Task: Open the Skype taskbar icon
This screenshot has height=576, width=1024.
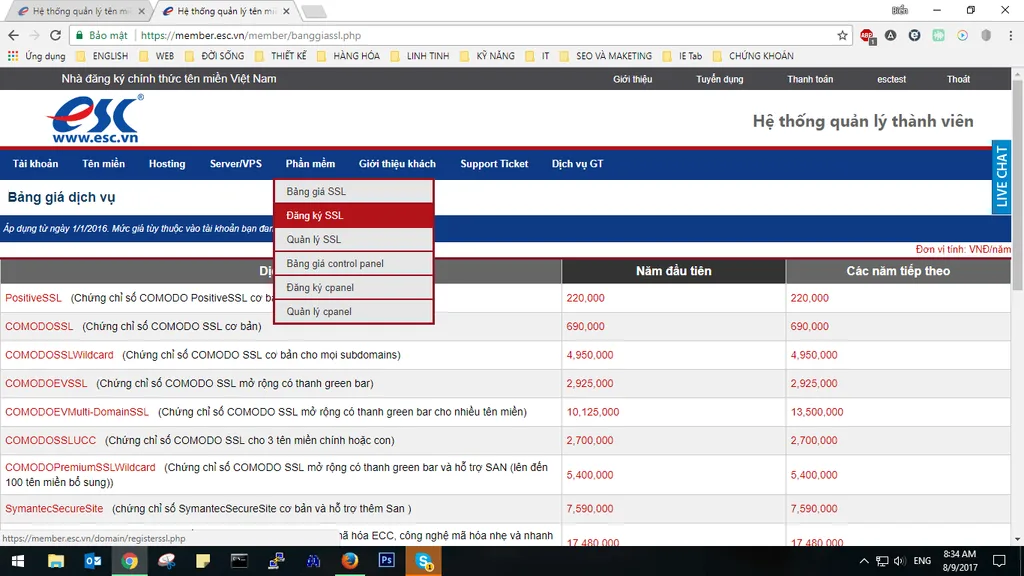Action: click(423, 560)
